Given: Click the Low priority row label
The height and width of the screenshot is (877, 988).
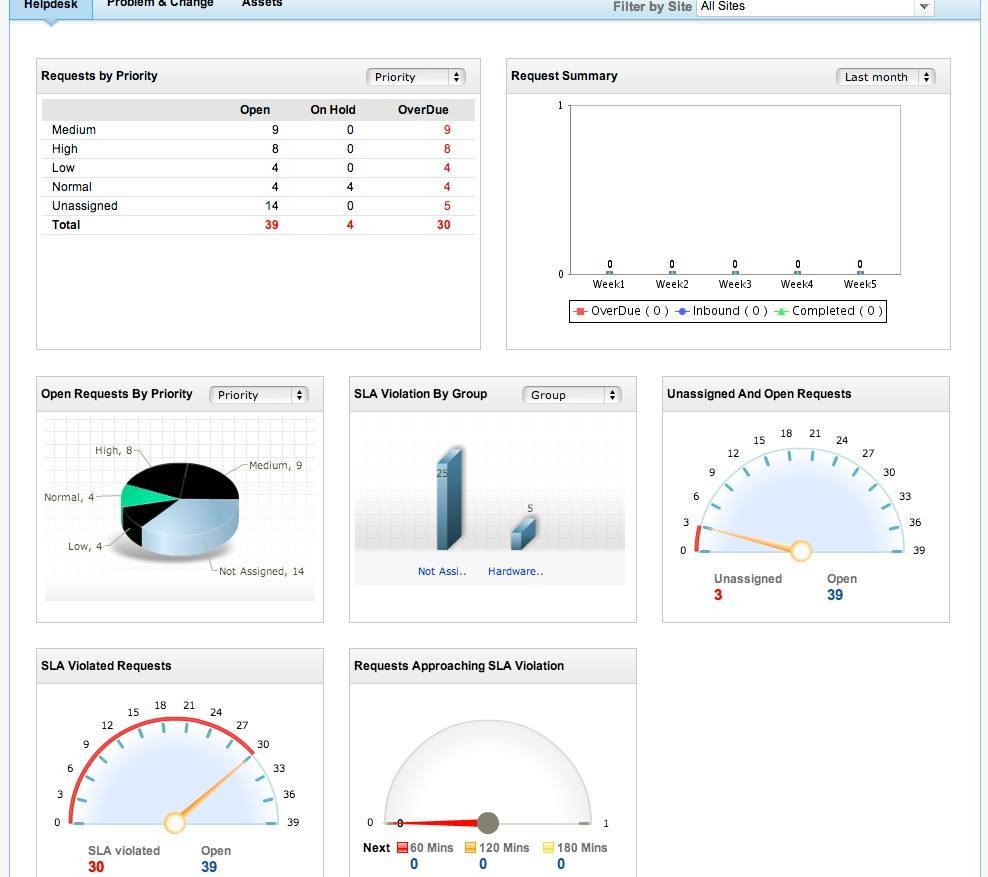Looking at the screenshot, I should coord(63,168).
